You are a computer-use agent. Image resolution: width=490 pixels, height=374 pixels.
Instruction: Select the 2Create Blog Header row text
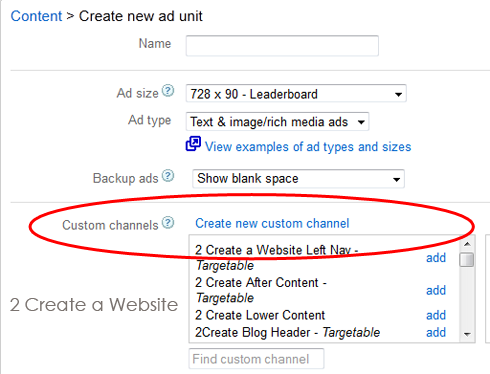tap(287, 332)
